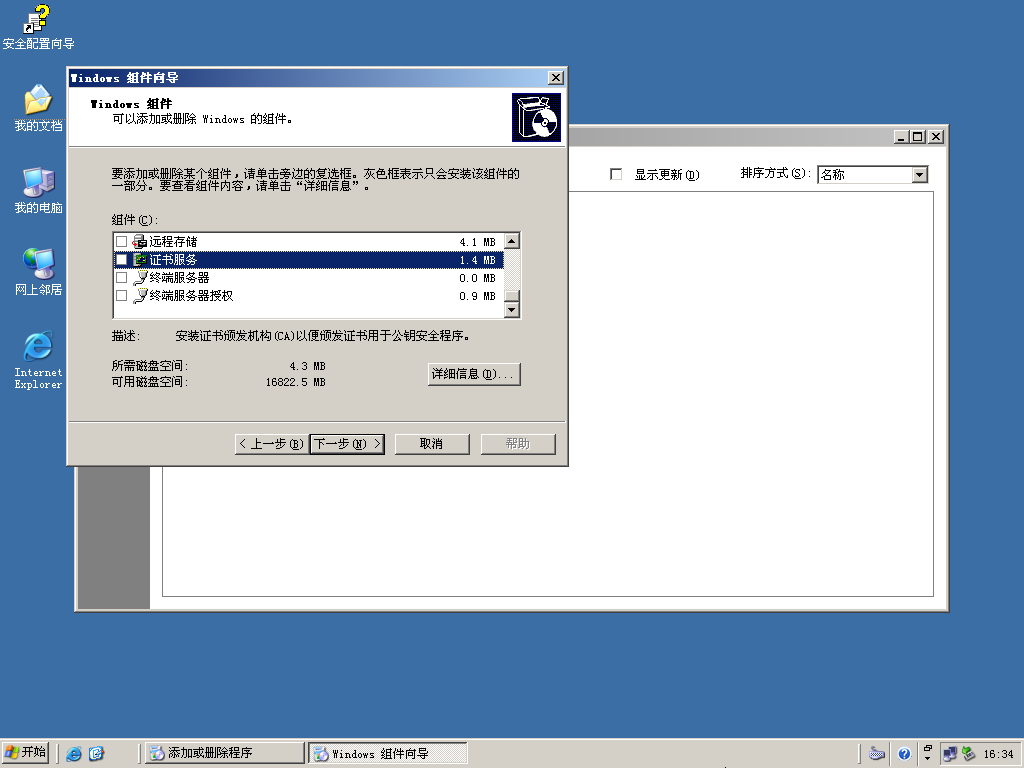Click component list scroll down arrow
Image resolution: width=1024 pixels, height=768 pixels.
pyautogui.click(x=512, y=310)
